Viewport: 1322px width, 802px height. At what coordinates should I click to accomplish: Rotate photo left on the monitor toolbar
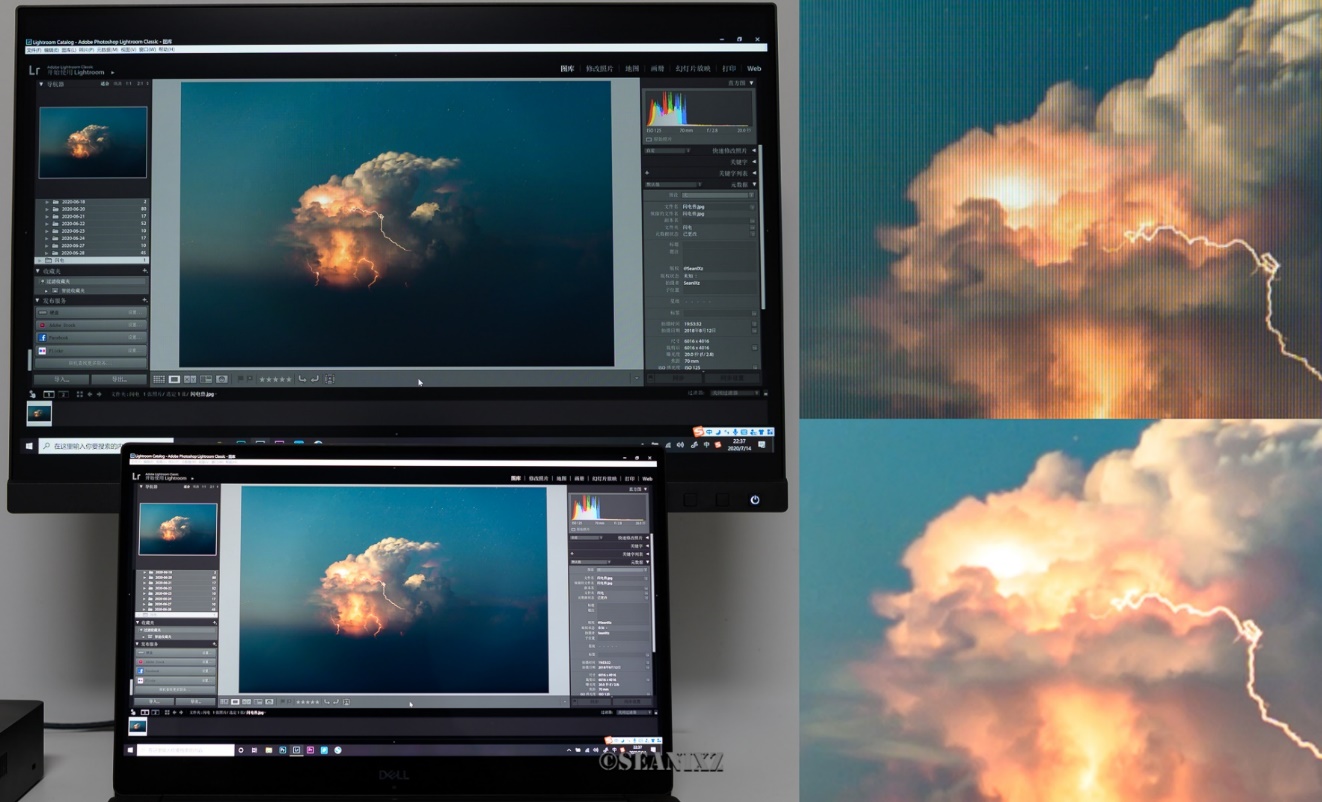click(302, 379)
